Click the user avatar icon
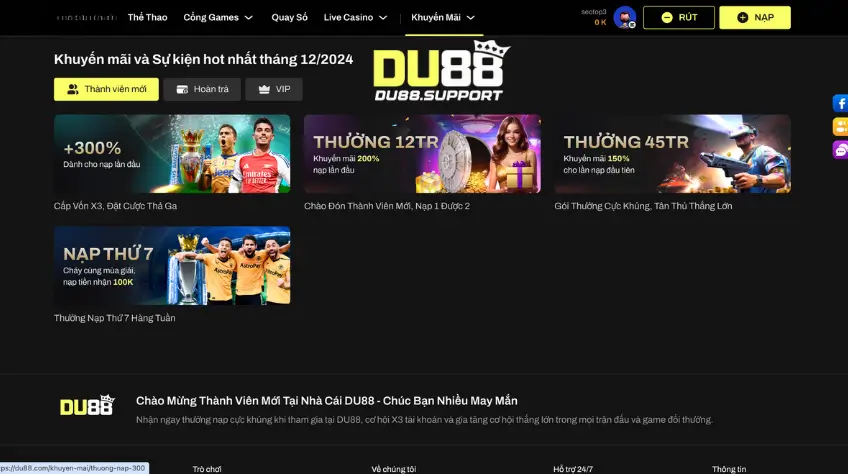The image size is (848, 474). coord(625,17)
